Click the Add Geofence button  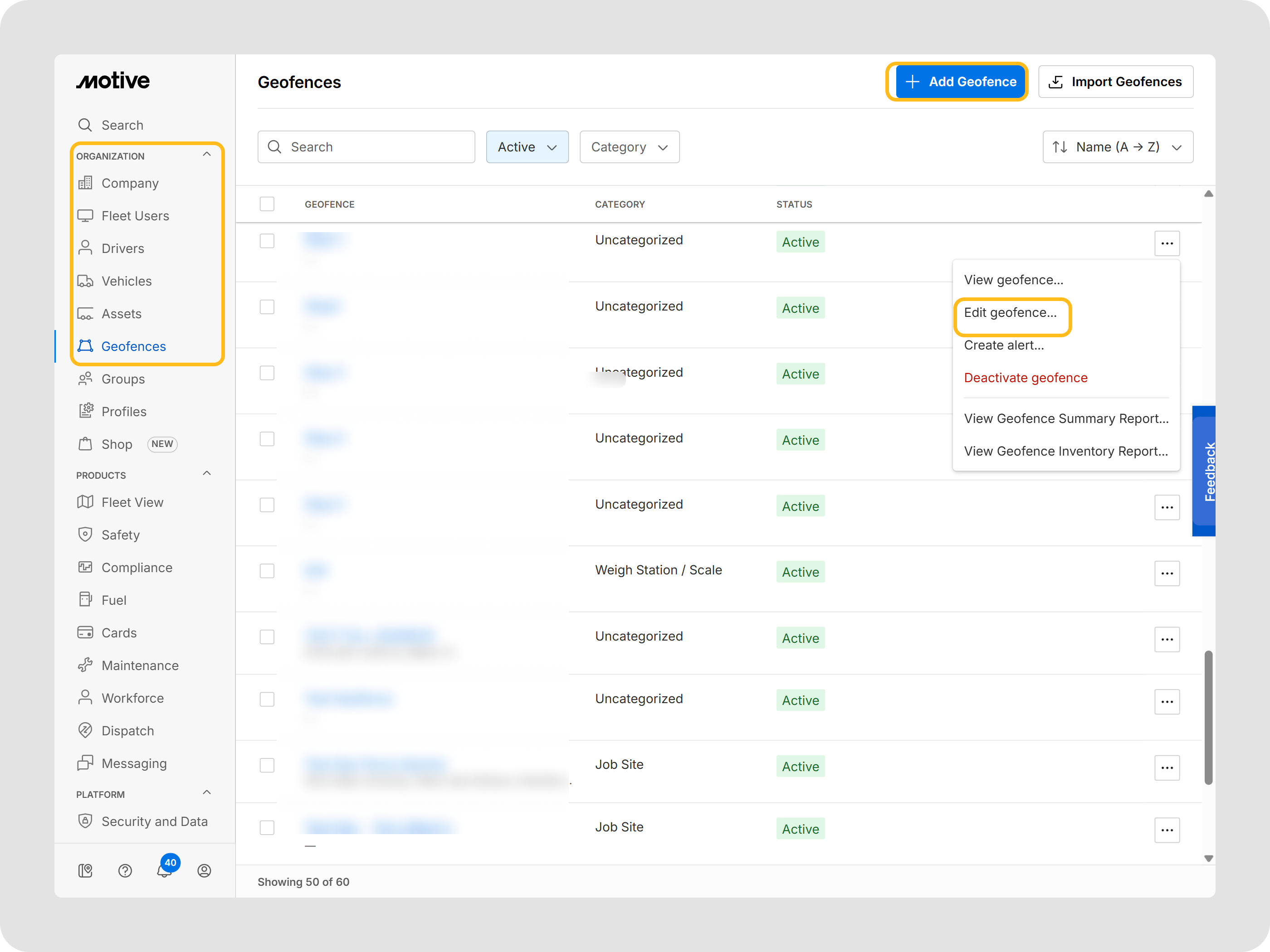click(x=961, y=82)
